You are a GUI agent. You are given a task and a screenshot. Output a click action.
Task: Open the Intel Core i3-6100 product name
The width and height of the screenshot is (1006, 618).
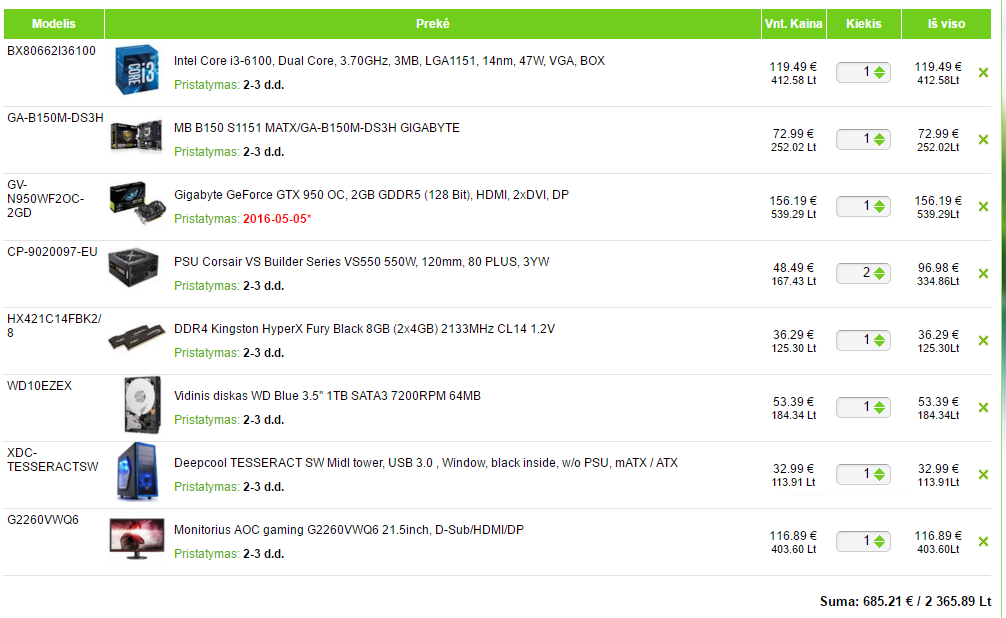click(x=389, y=61)
